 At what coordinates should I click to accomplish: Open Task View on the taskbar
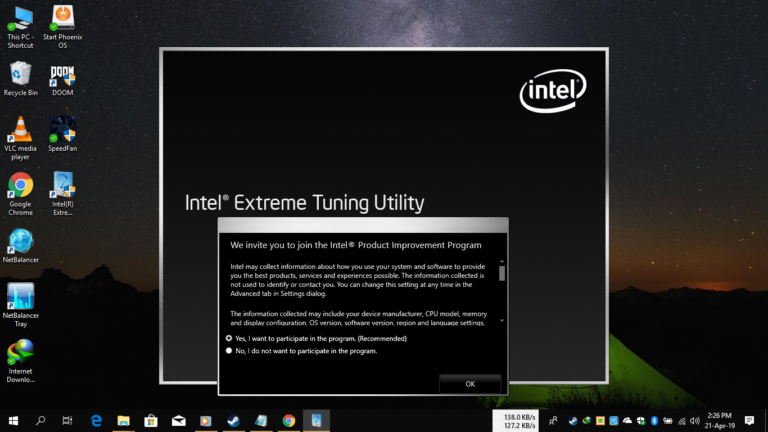click(67, 421)
